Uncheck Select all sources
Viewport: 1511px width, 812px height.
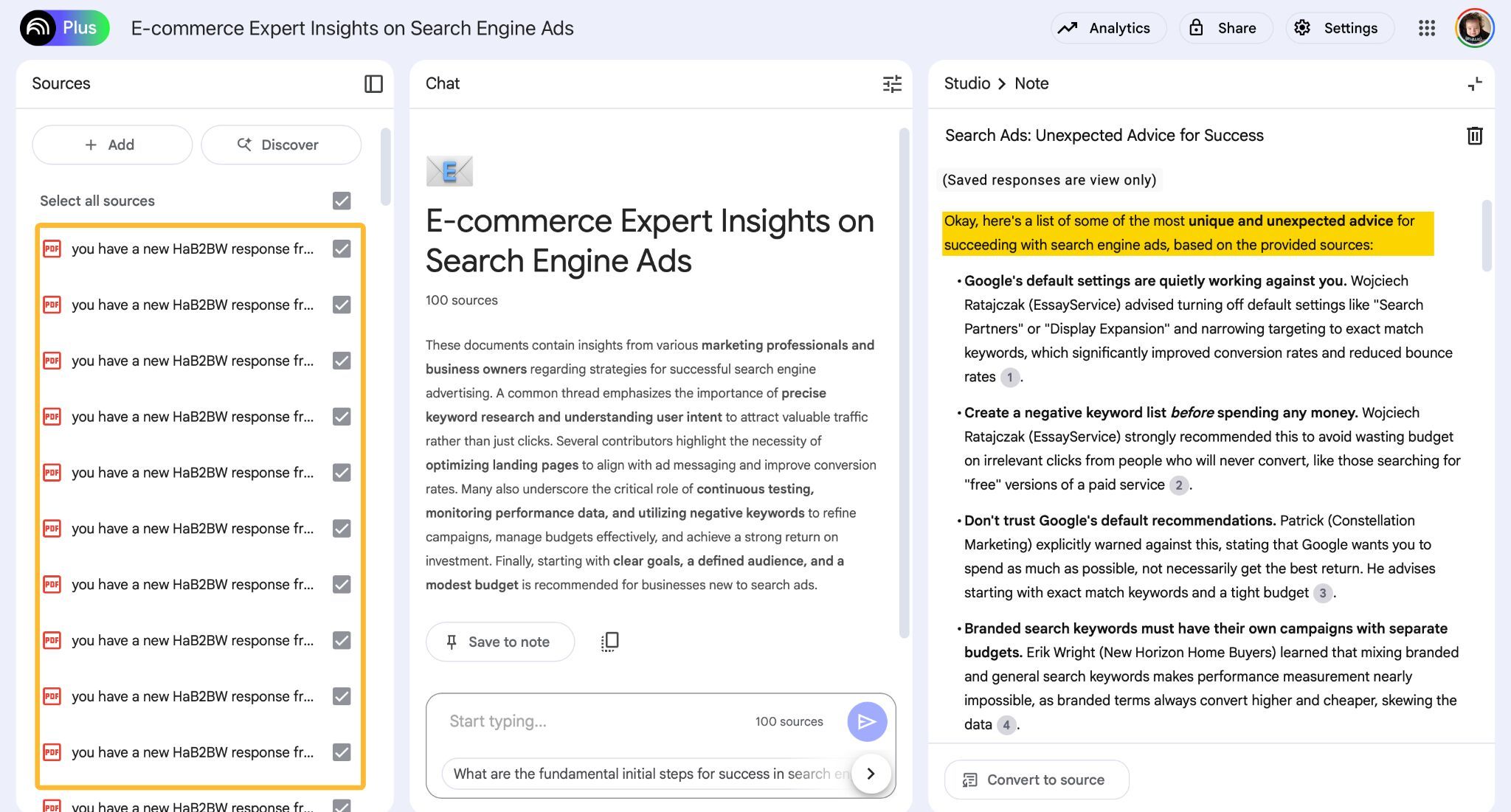point(341,200)
